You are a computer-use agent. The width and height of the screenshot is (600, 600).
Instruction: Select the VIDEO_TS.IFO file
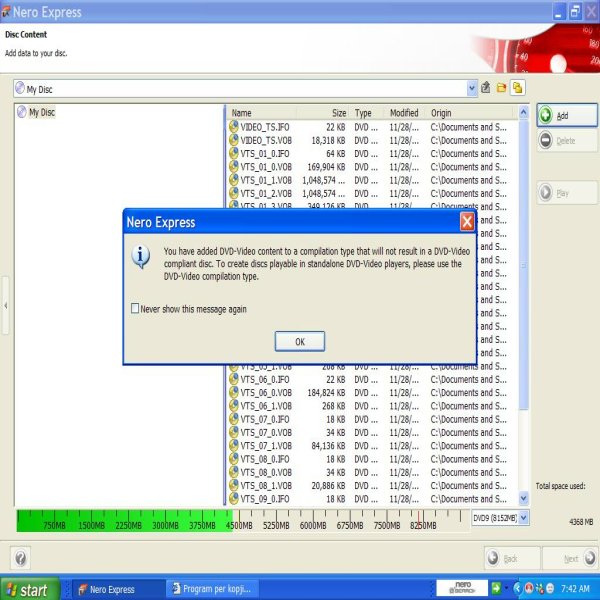tap(265, 127)
